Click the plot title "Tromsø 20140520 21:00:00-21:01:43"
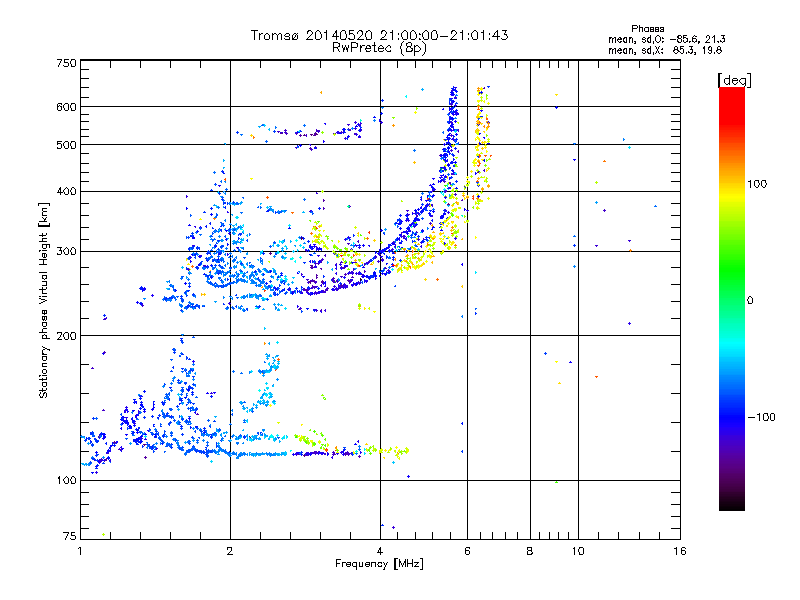 tap(379, 35)
